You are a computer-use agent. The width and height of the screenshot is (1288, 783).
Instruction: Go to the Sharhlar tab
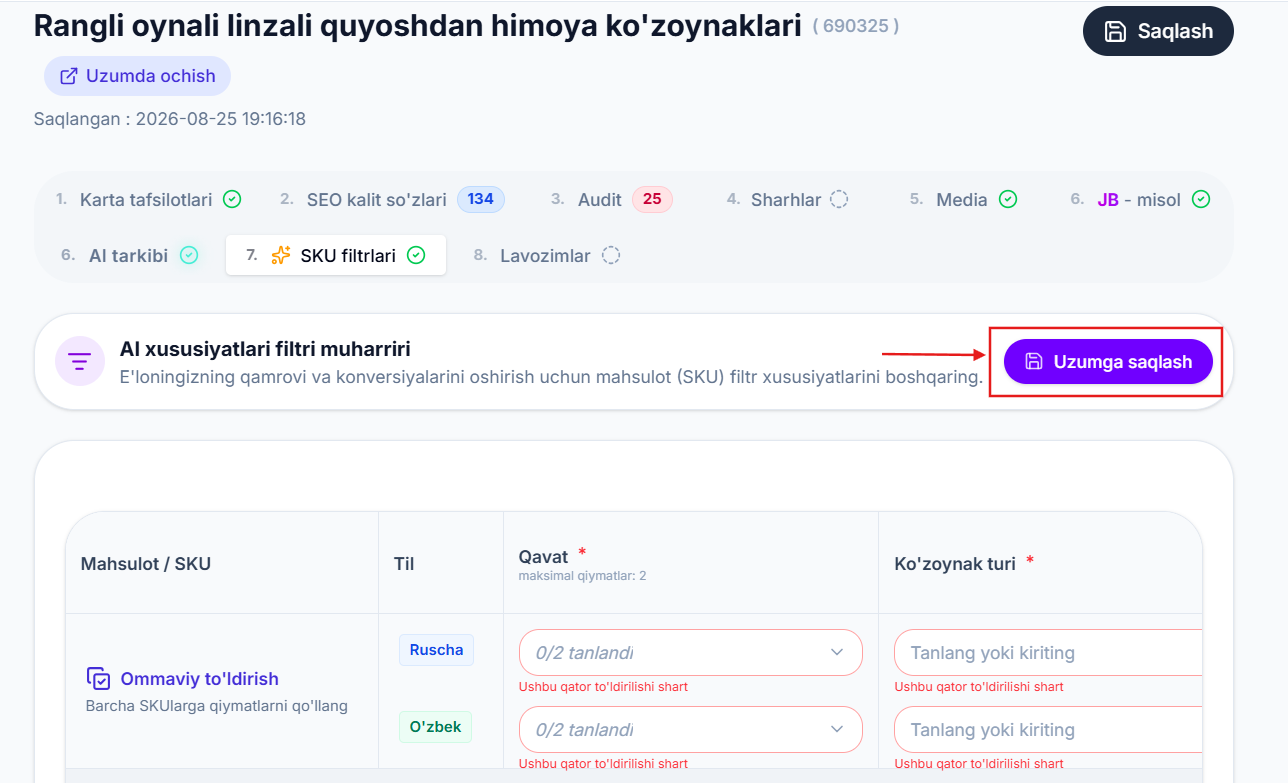(x=787, y=199)
